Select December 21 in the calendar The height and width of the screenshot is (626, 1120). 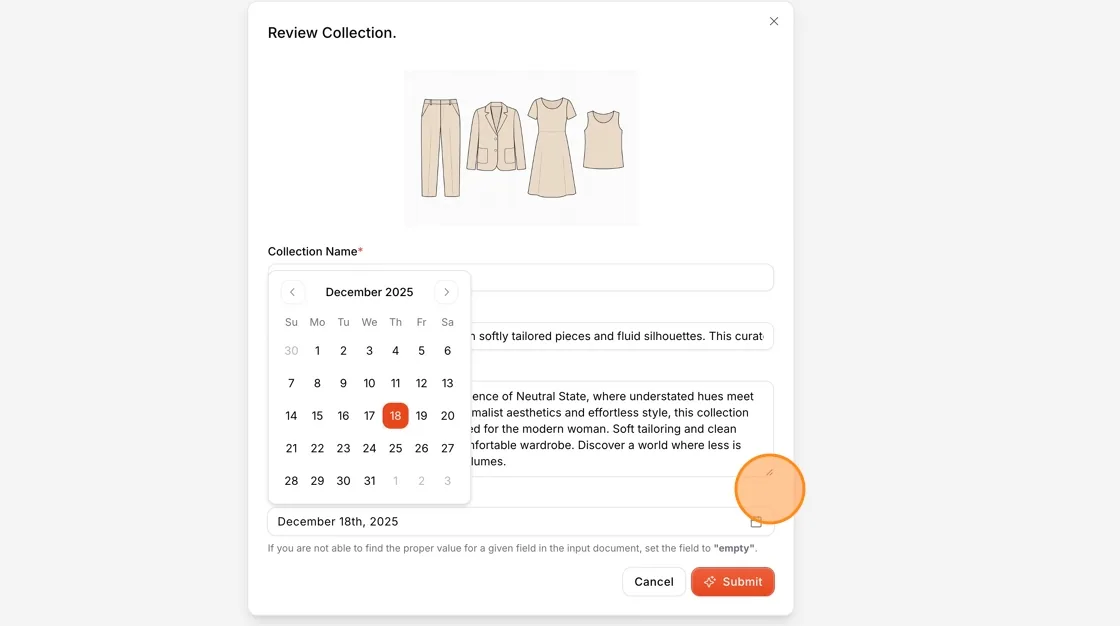point(291,449)
